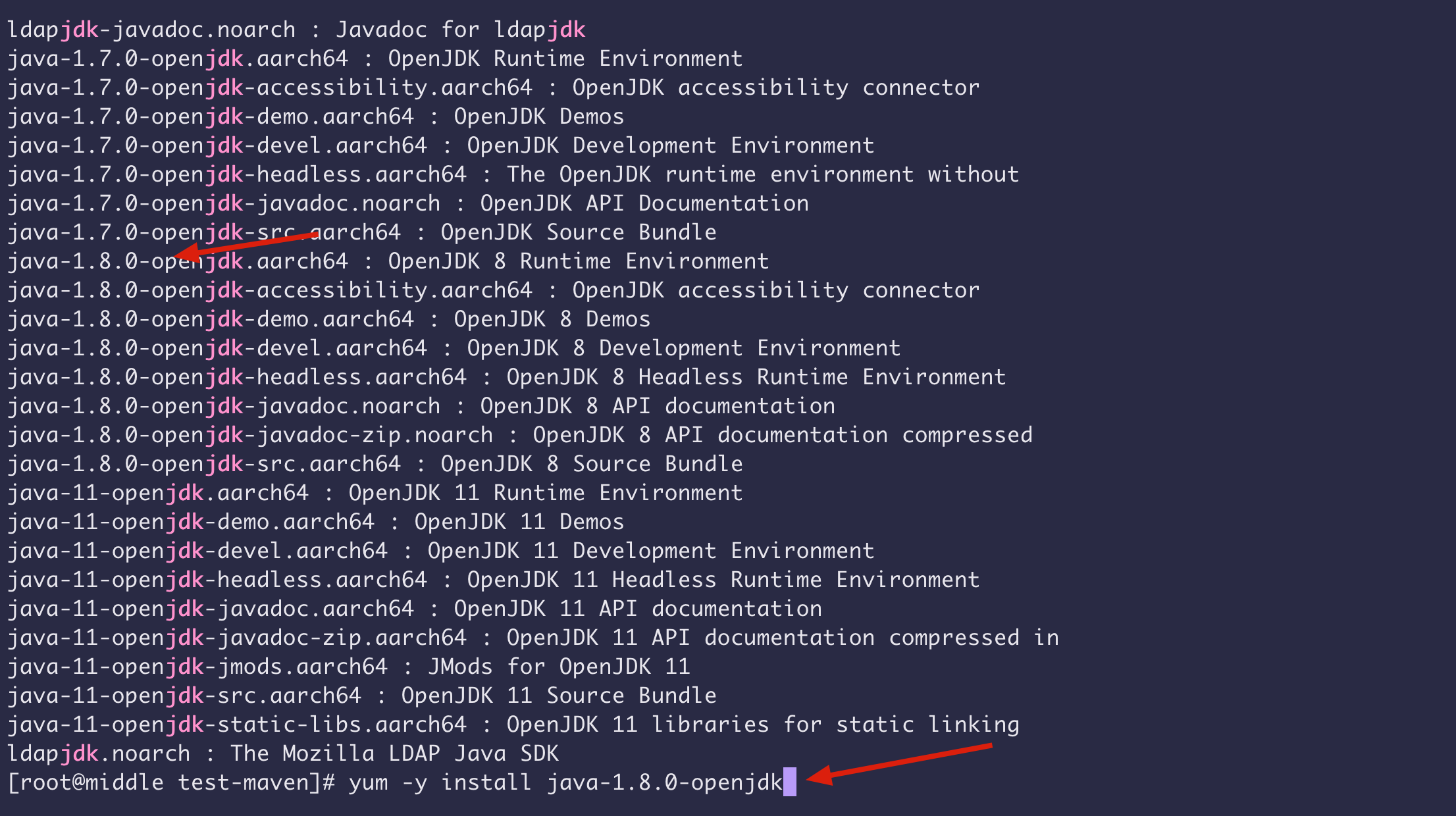This screenshot has width=1456, height=816.
Task: Click the java-1.8.0-openjdk-headless.aarch64 line
Action: coord(506,377)
